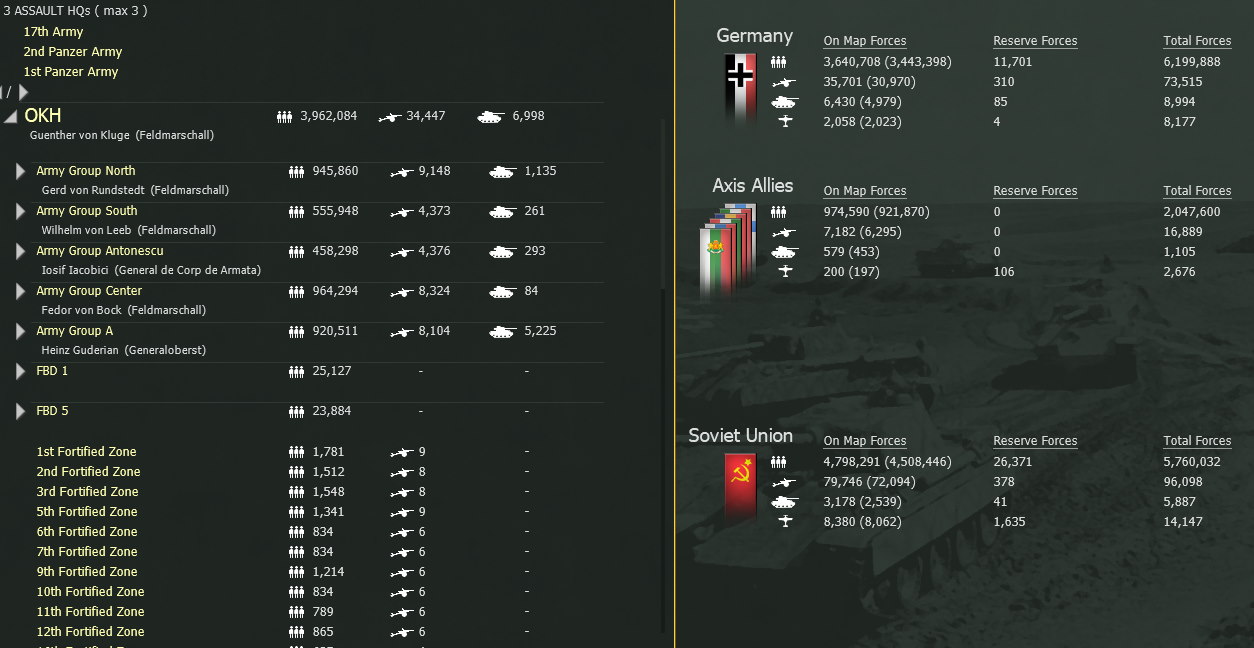Click the Axis Allies flags icon

[x=727, y=251]
